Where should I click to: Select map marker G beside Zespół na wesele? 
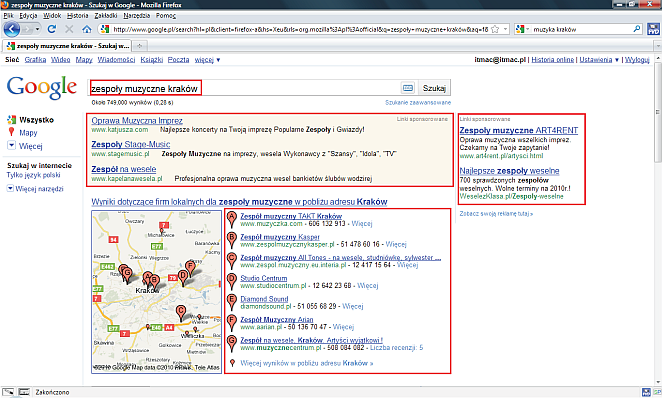(x=231, y=344)
